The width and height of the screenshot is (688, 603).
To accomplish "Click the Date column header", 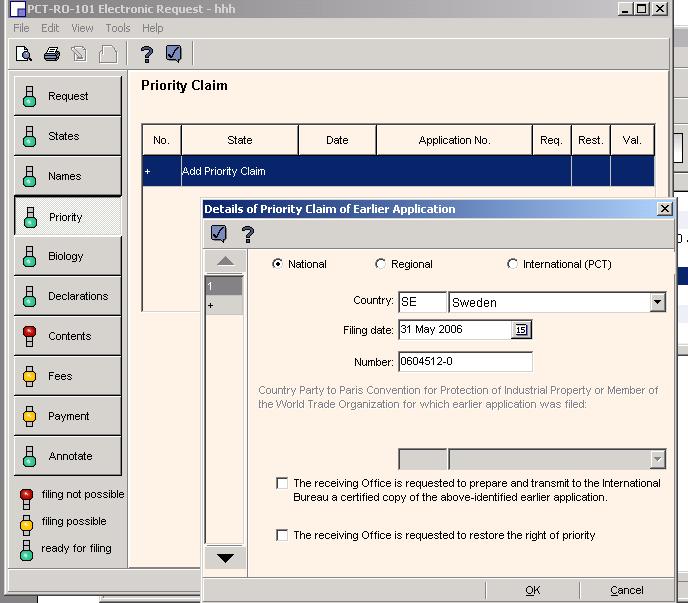I will (x=337, y=140).
